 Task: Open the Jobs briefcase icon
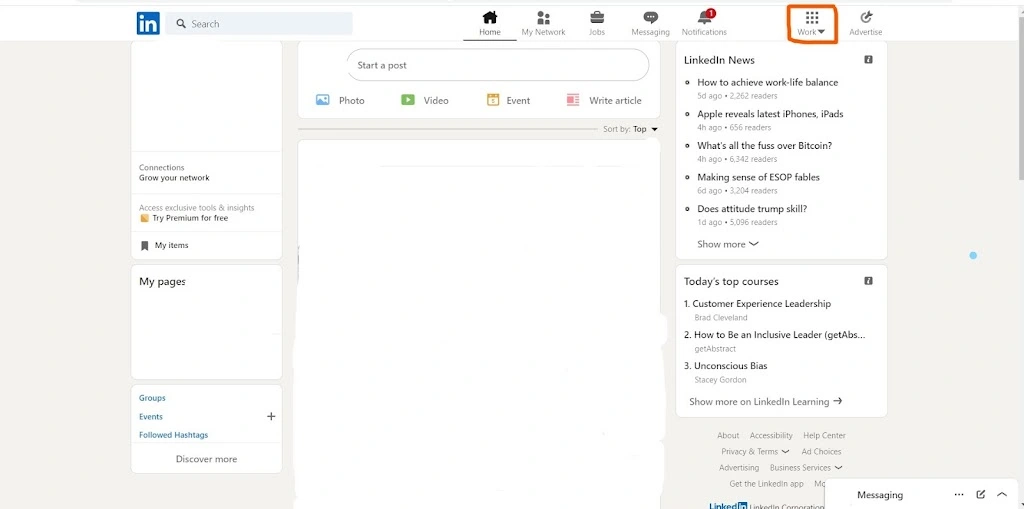point(597,17)
